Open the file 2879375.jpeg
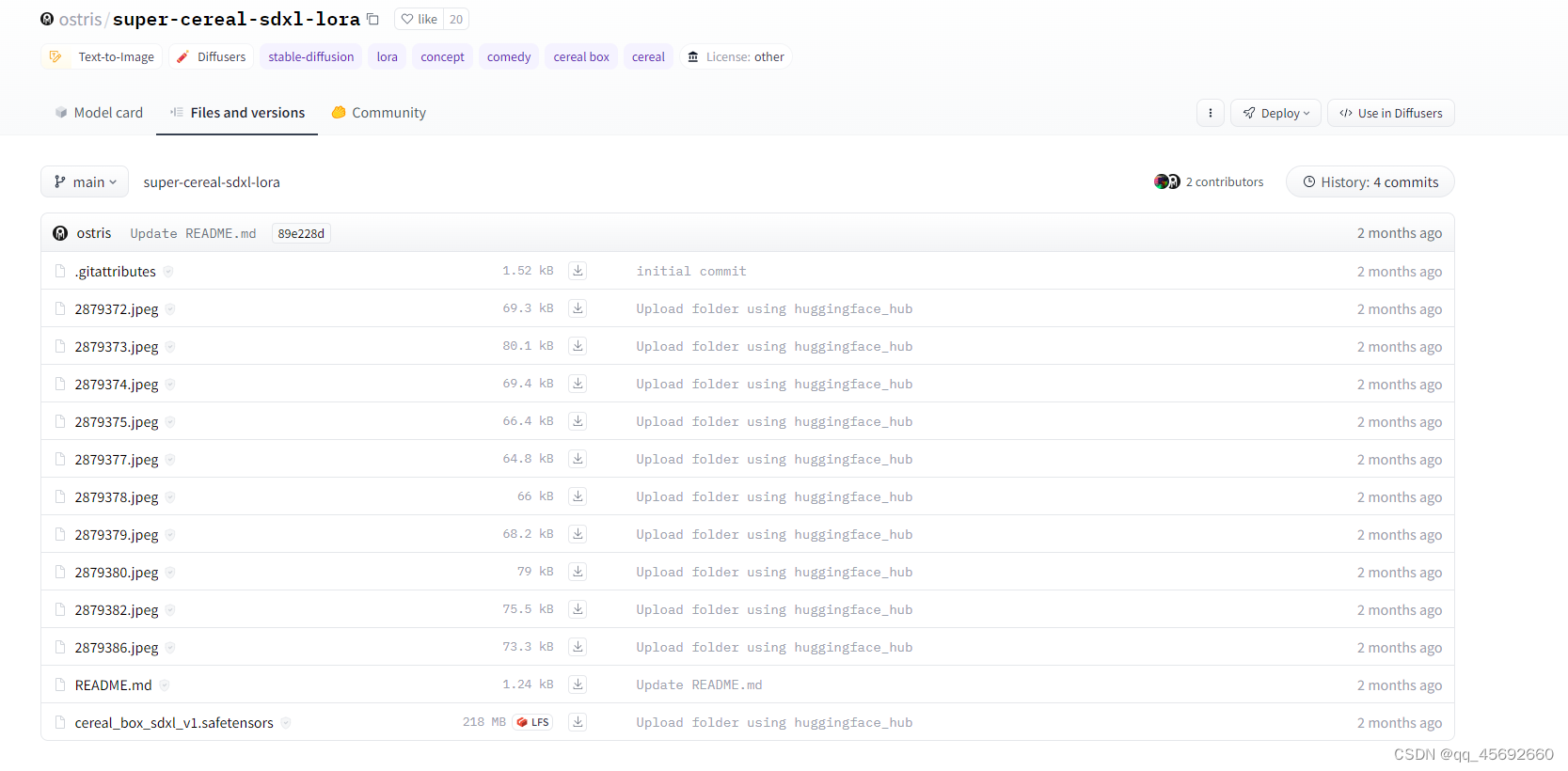 pyautogui.click(x=117, y=421)
